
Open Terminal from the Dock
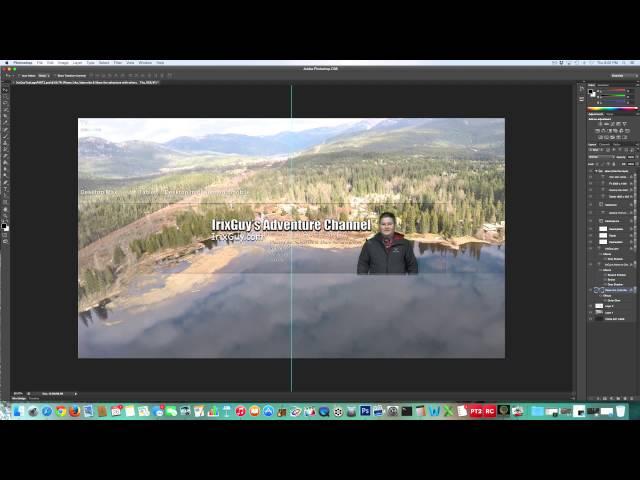(x=407, y=411)
